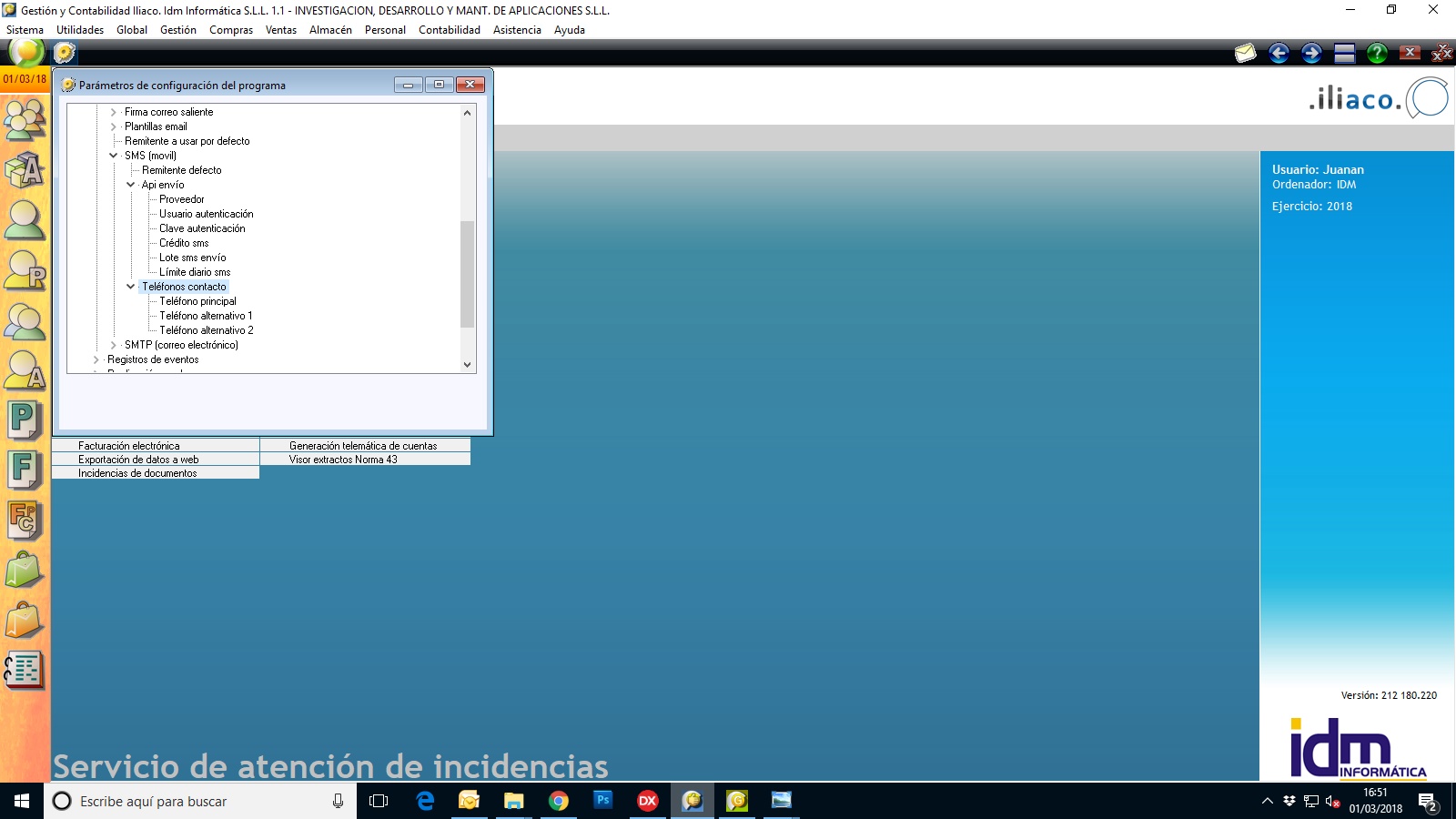
Task: Open the Ayuda menu
Action: point(570,30)
